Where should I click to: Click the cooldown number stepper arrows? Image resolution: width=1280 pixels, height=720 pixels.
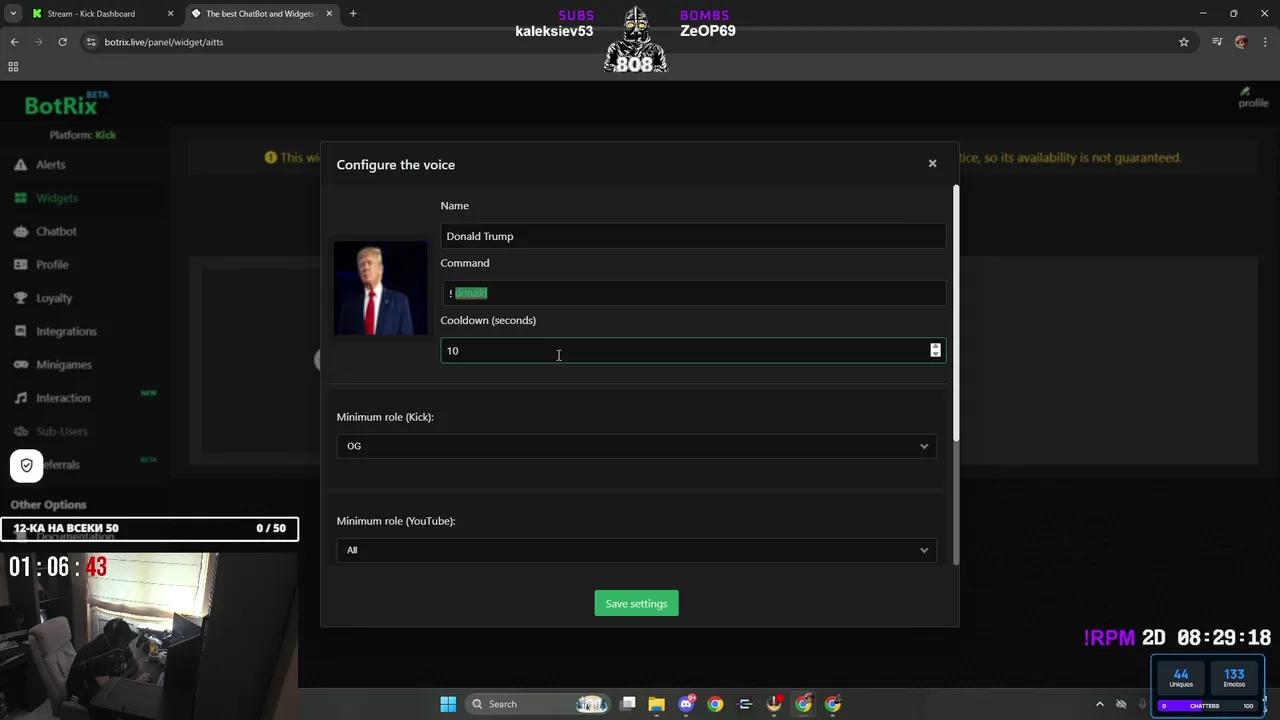pyautogui.click(x=935, y=350)
